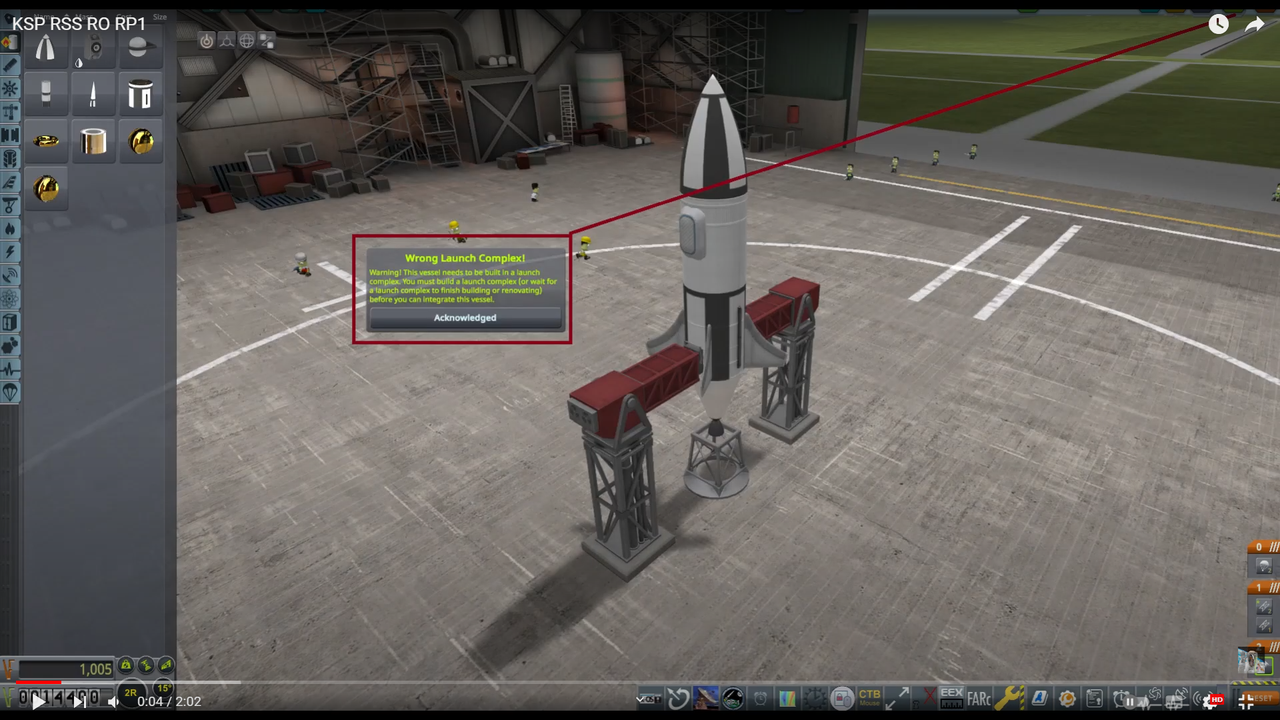Select the Re-root tool in editor
Viewport: 1280px width, 720px height.
(x=267, y=41)
